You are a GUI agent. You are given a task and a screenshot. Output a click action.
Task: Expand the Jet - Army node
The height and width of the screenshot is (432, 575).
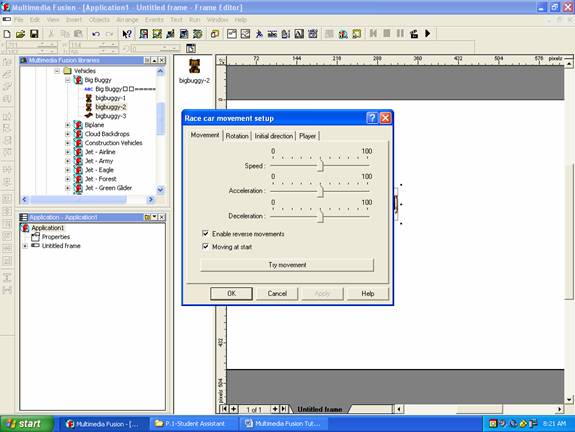pos(67,161)
